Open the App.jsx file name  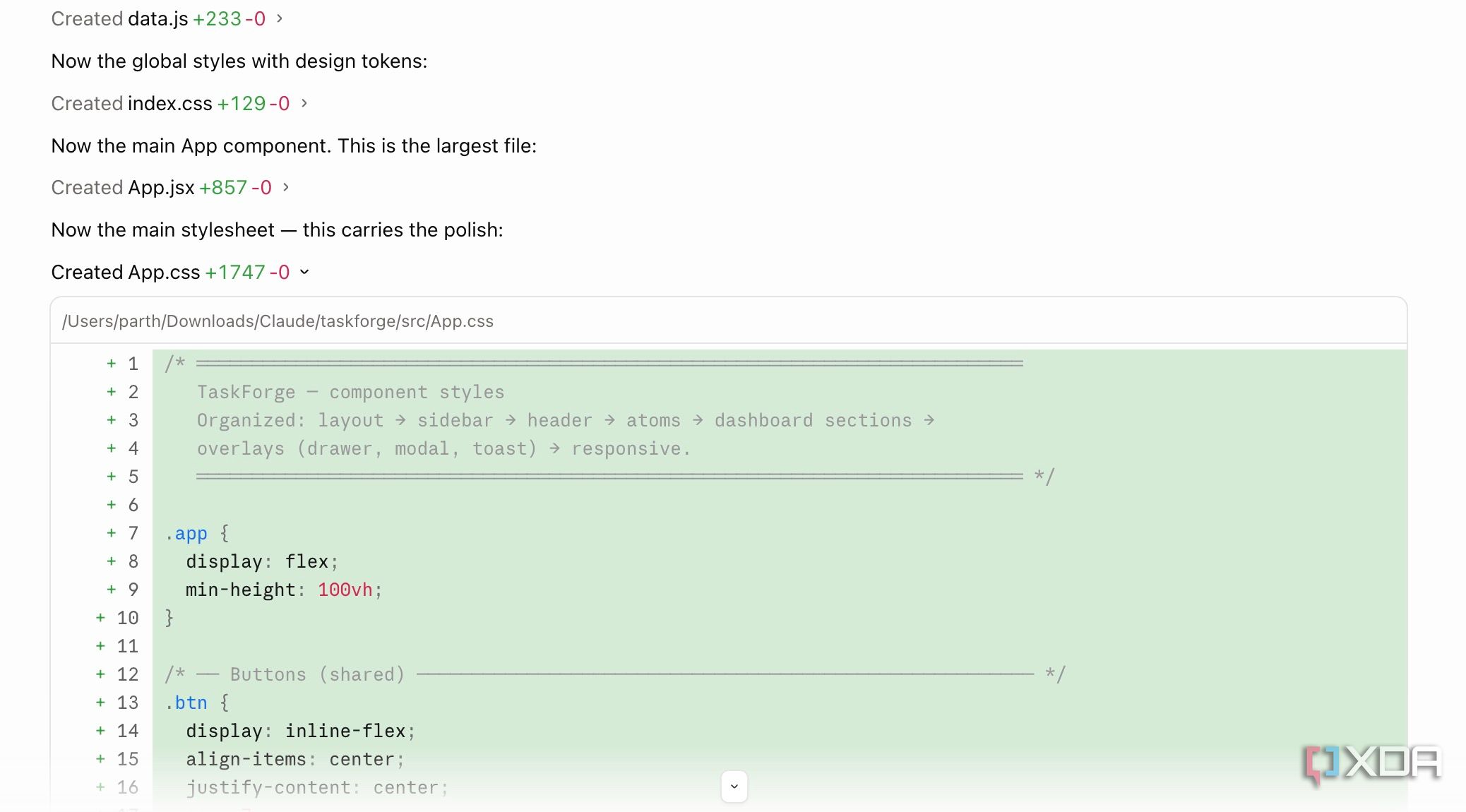161,188
